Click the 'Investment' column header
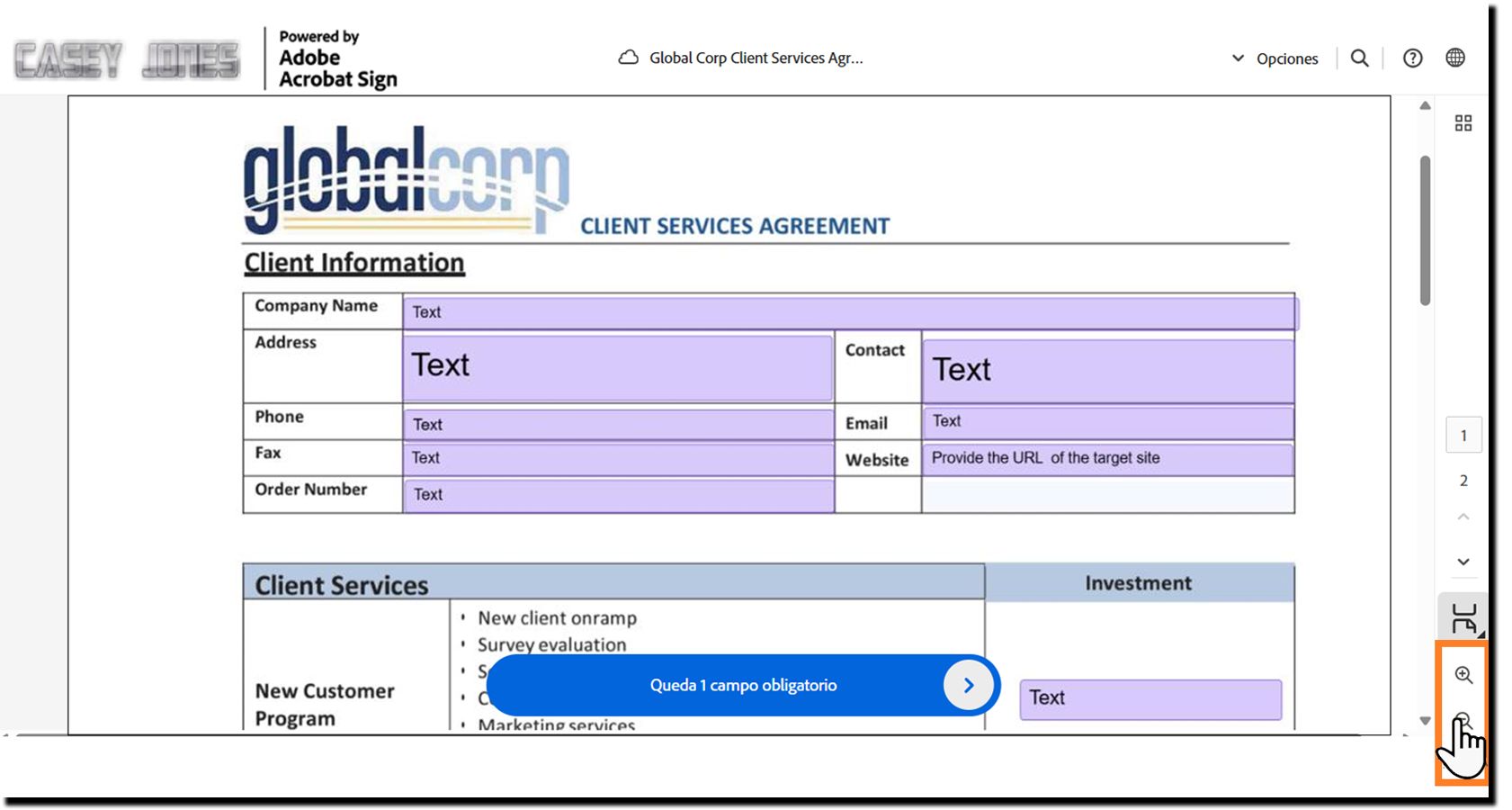Viewport: 1512px width, 810px height. pyautogui.click(x=1138, y=583)
